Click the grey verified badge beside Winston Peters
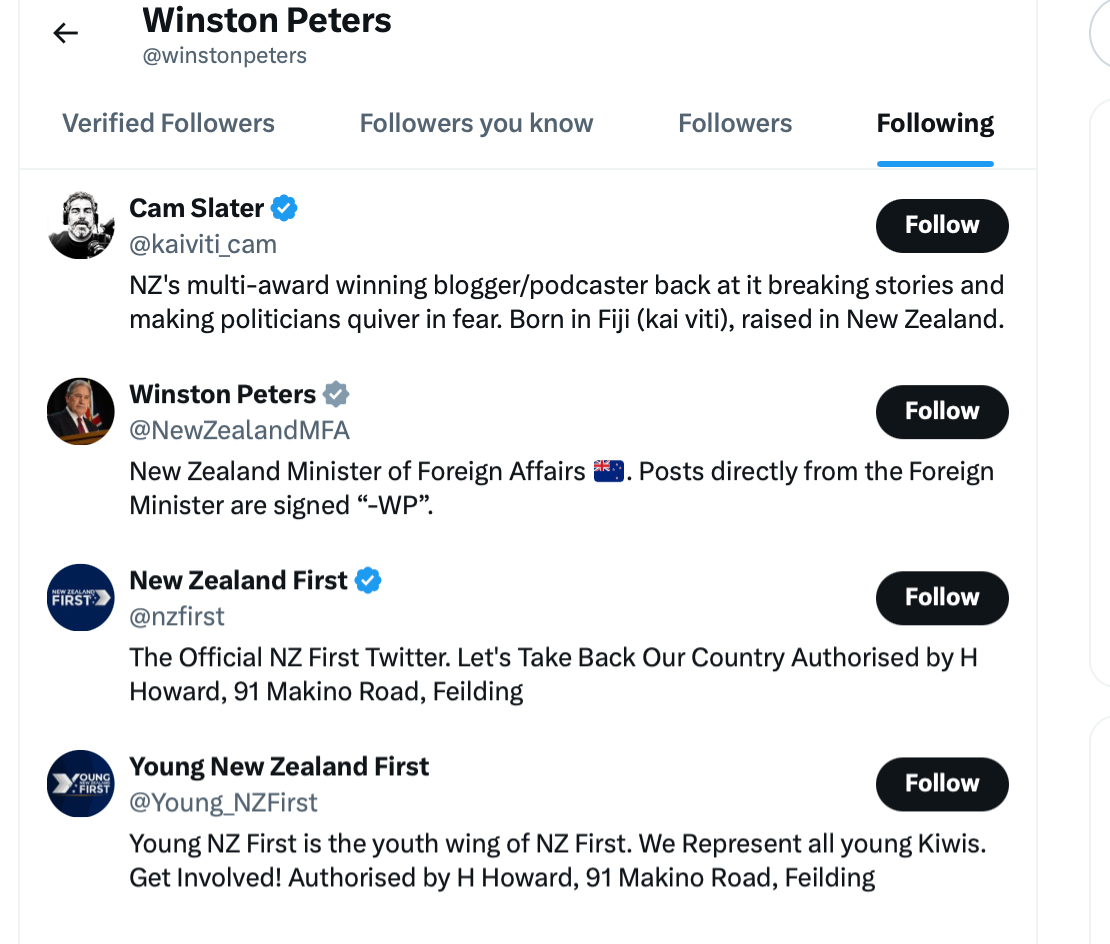This screenshot has width=1110, height=944. pos(337,394)
